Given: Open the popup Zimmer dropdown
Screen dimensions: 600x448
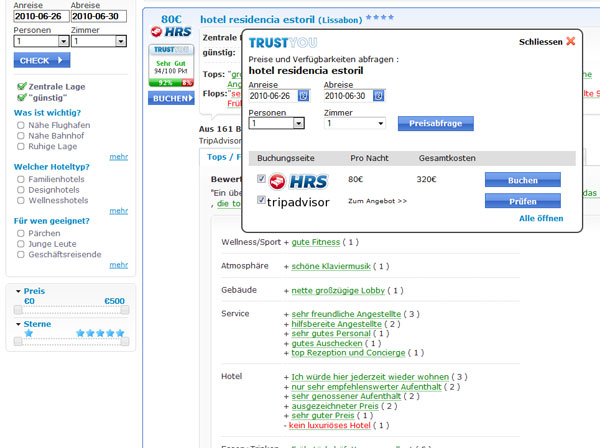Looking at the screenshot, I should click(355, 123).
